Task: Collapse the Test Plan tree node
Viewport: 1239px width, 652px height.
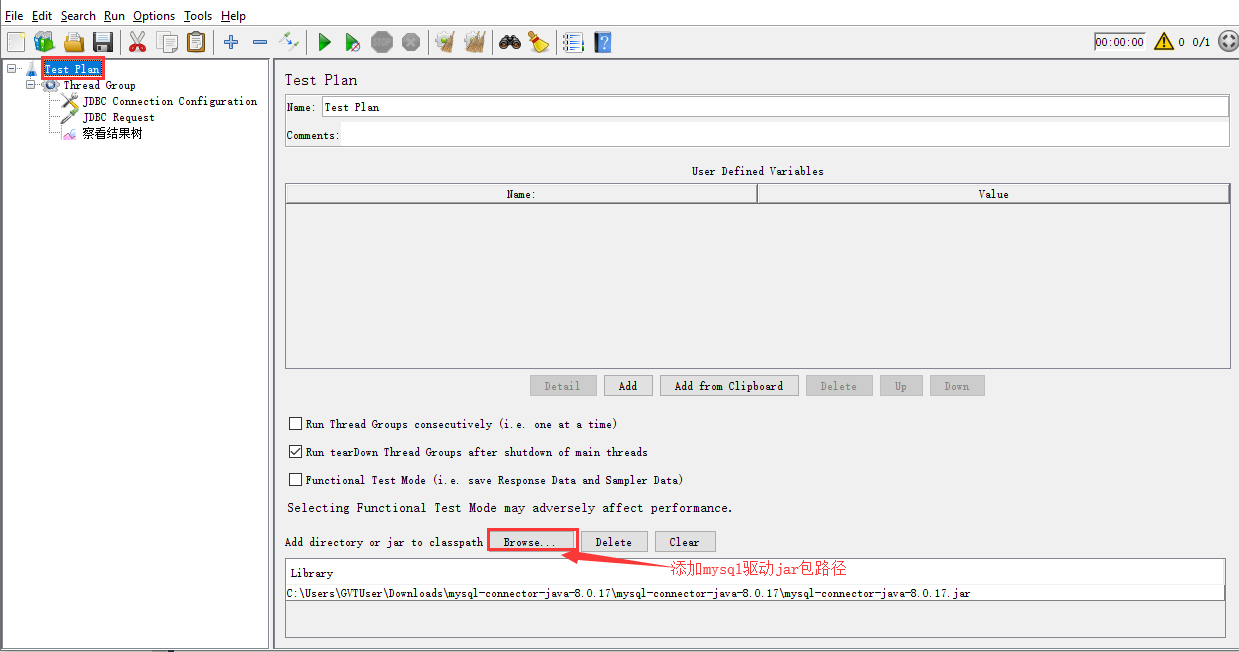Action: (11, 69)
